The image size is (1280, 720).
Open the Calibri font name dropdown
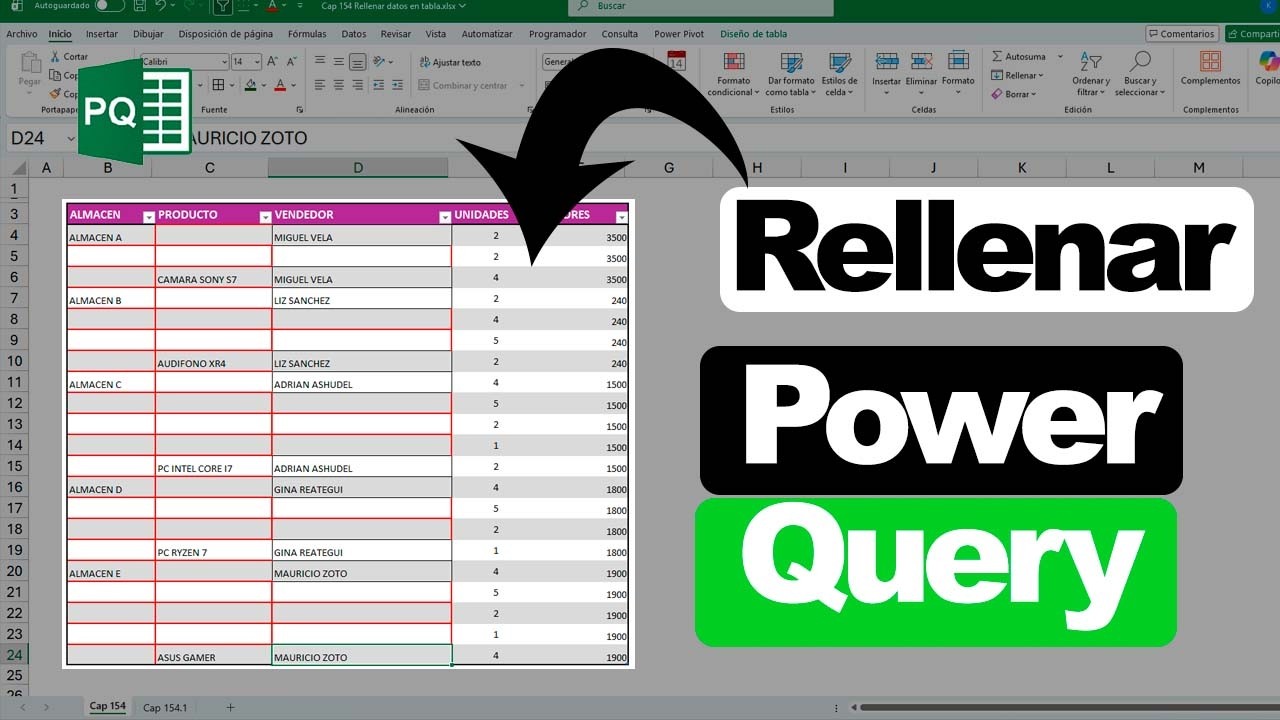224,62
